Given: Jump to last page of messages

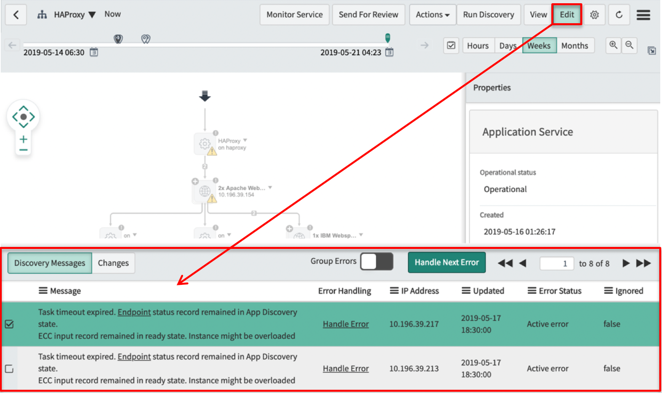Looking at the screenshot, I should pyautogui.click(x=643, y=263).
